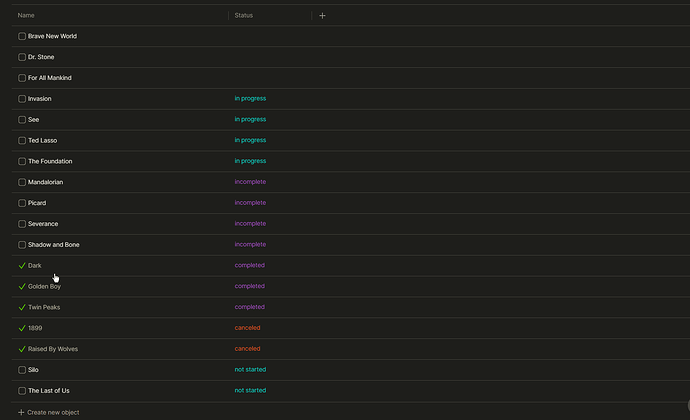Open the Dr. Stone entry

click(x=41, y=57)
